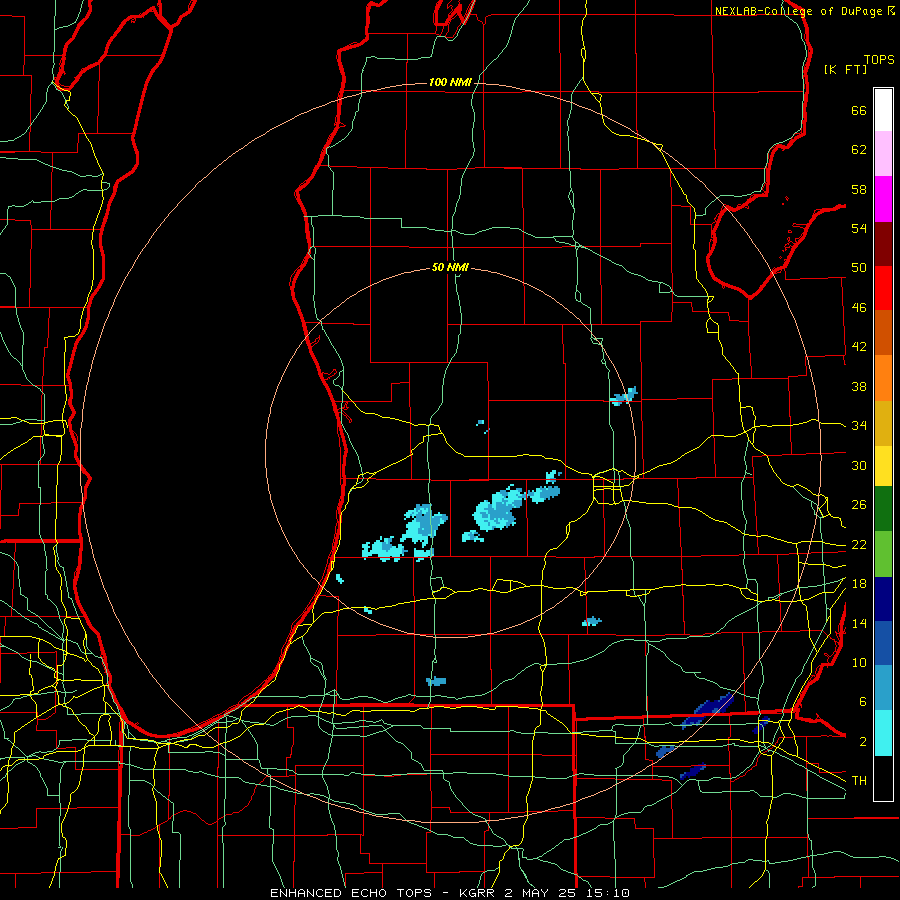
Task: Click the black TH threshold swatch
Action: point(883,778)
